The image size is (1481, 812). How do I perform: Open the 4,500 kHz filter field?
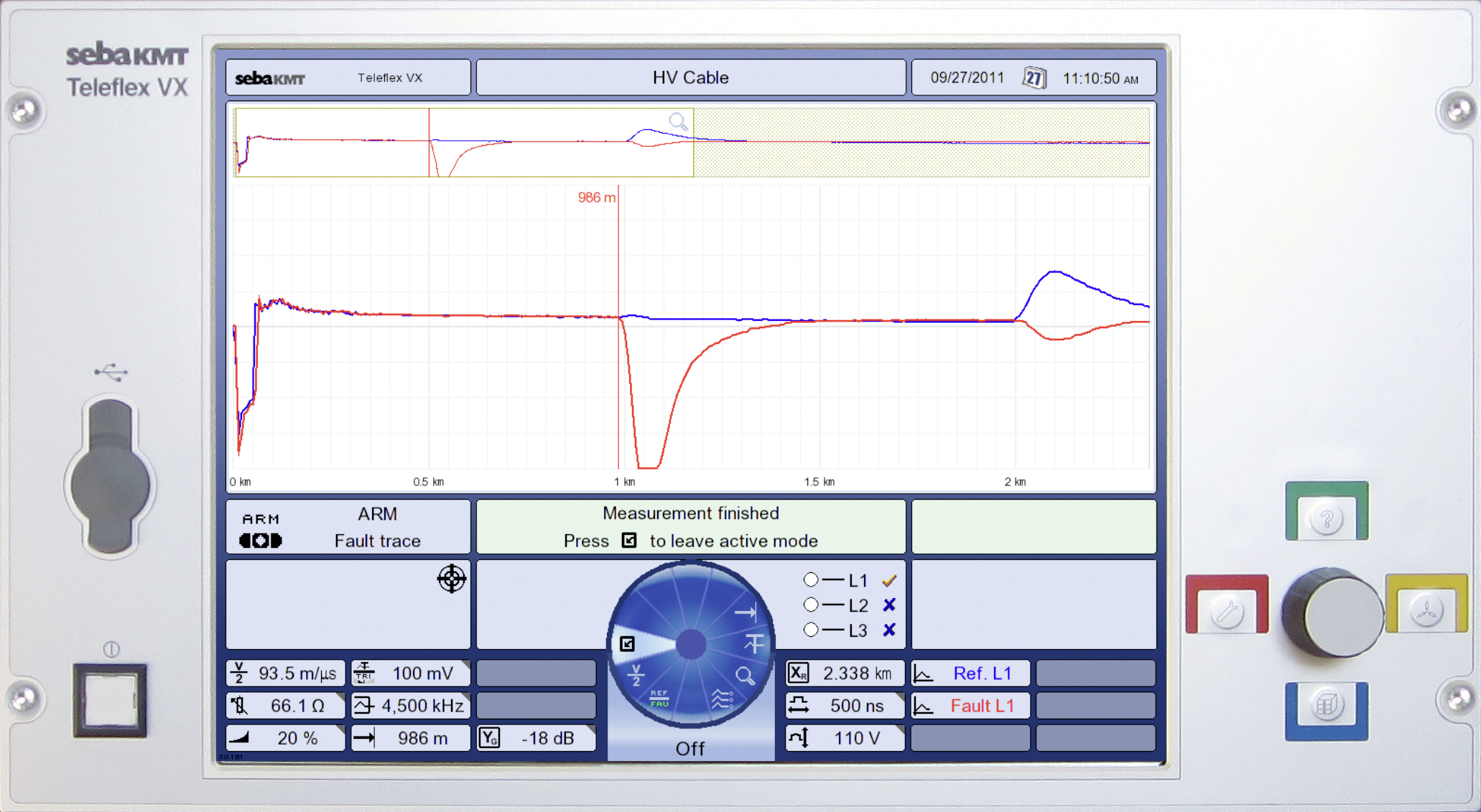(411, 706)
